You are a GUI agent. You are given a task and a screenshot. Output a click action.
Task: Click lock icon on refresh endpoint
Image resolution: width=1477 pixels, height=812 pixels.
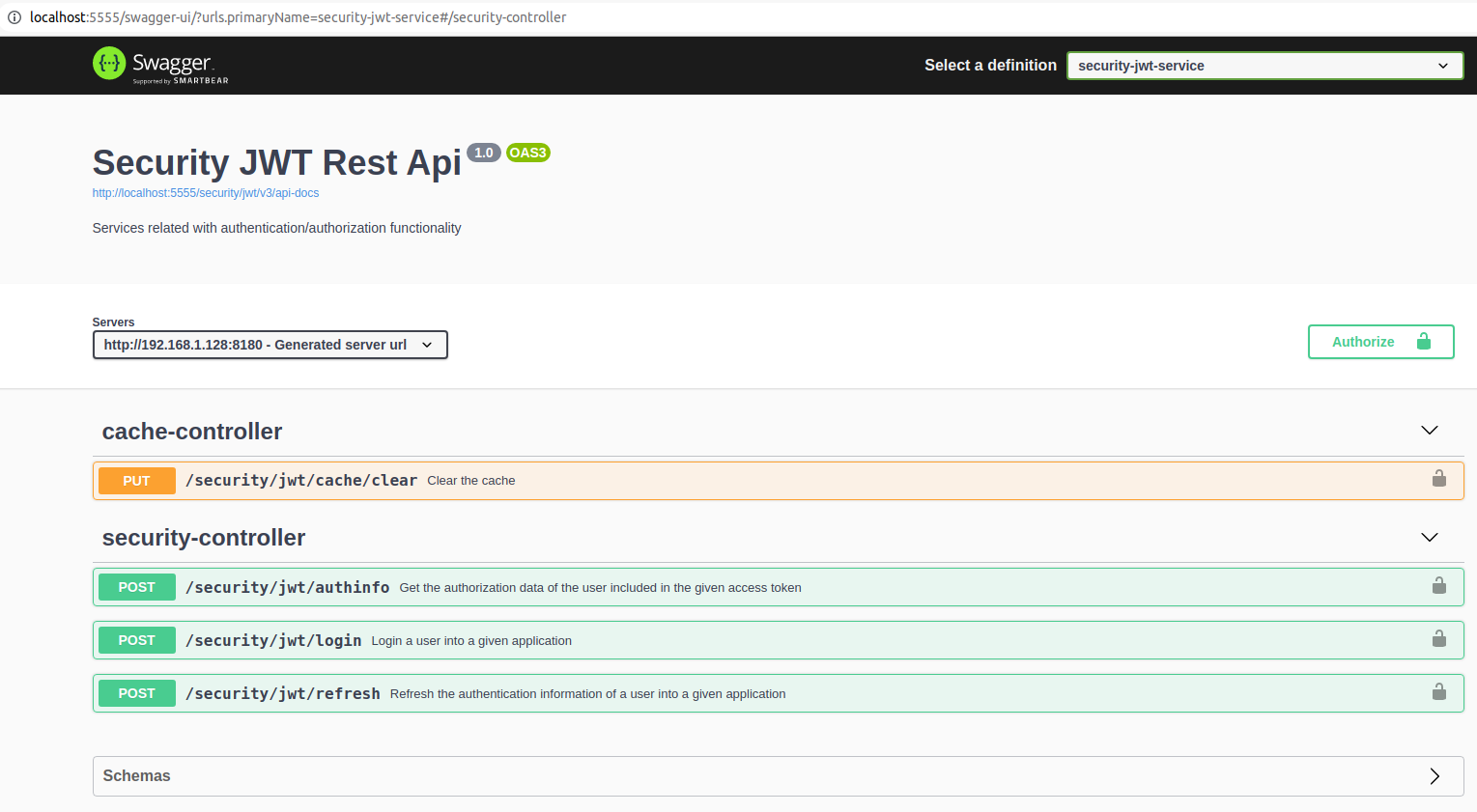1438,692
